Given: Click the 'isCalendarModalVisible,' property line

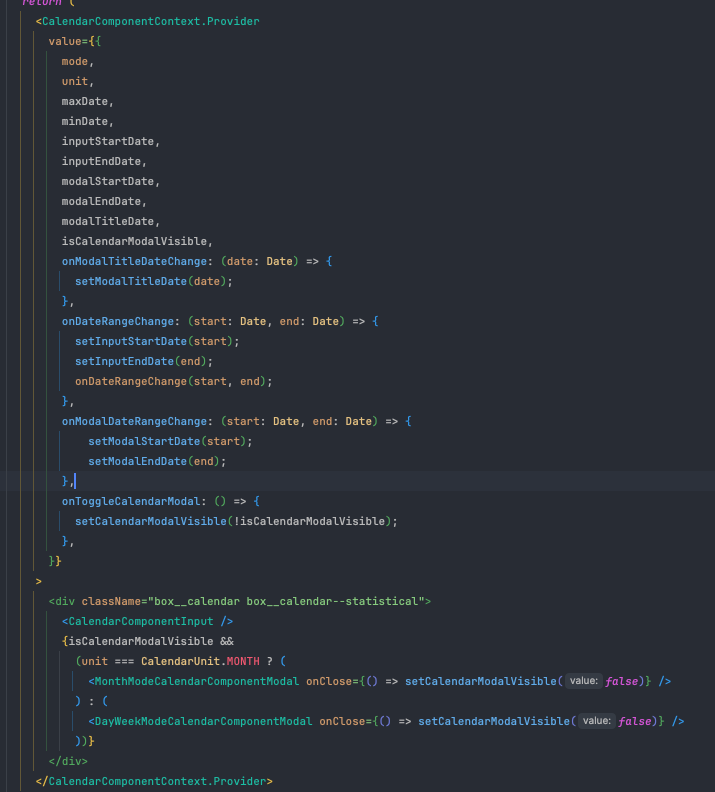Looking at the screenshot, I should pyautogui.click(x=137, y=241).
